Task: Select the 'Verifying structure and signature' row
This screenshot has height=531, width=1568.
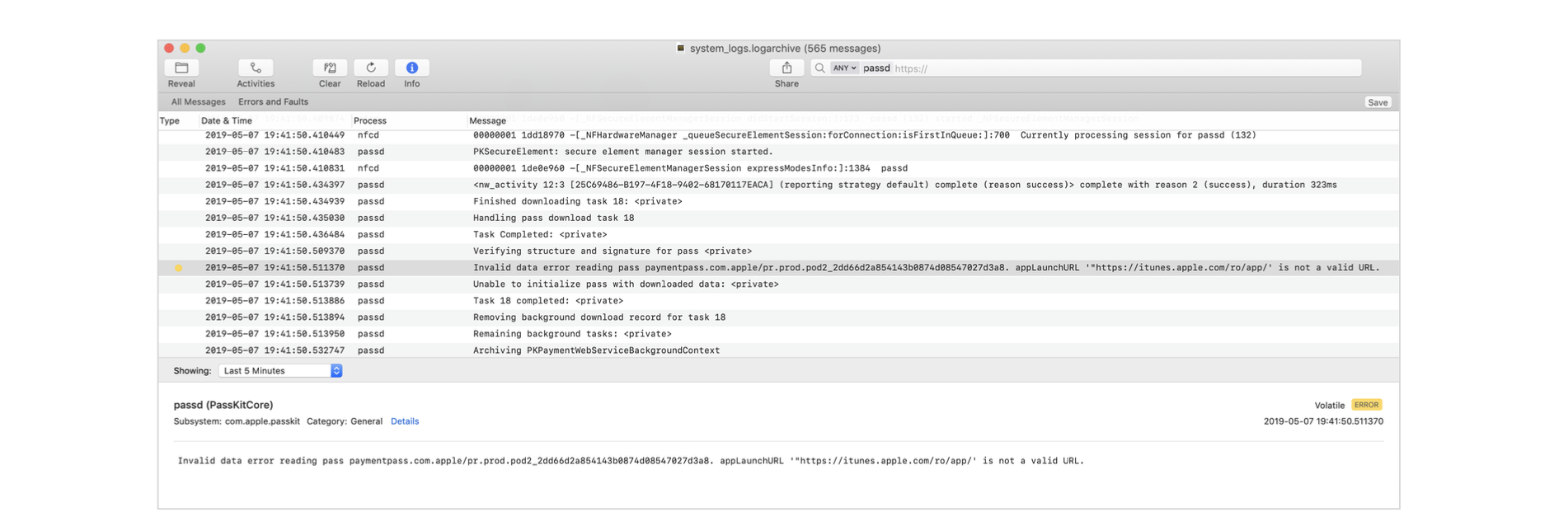Action: 779,251
